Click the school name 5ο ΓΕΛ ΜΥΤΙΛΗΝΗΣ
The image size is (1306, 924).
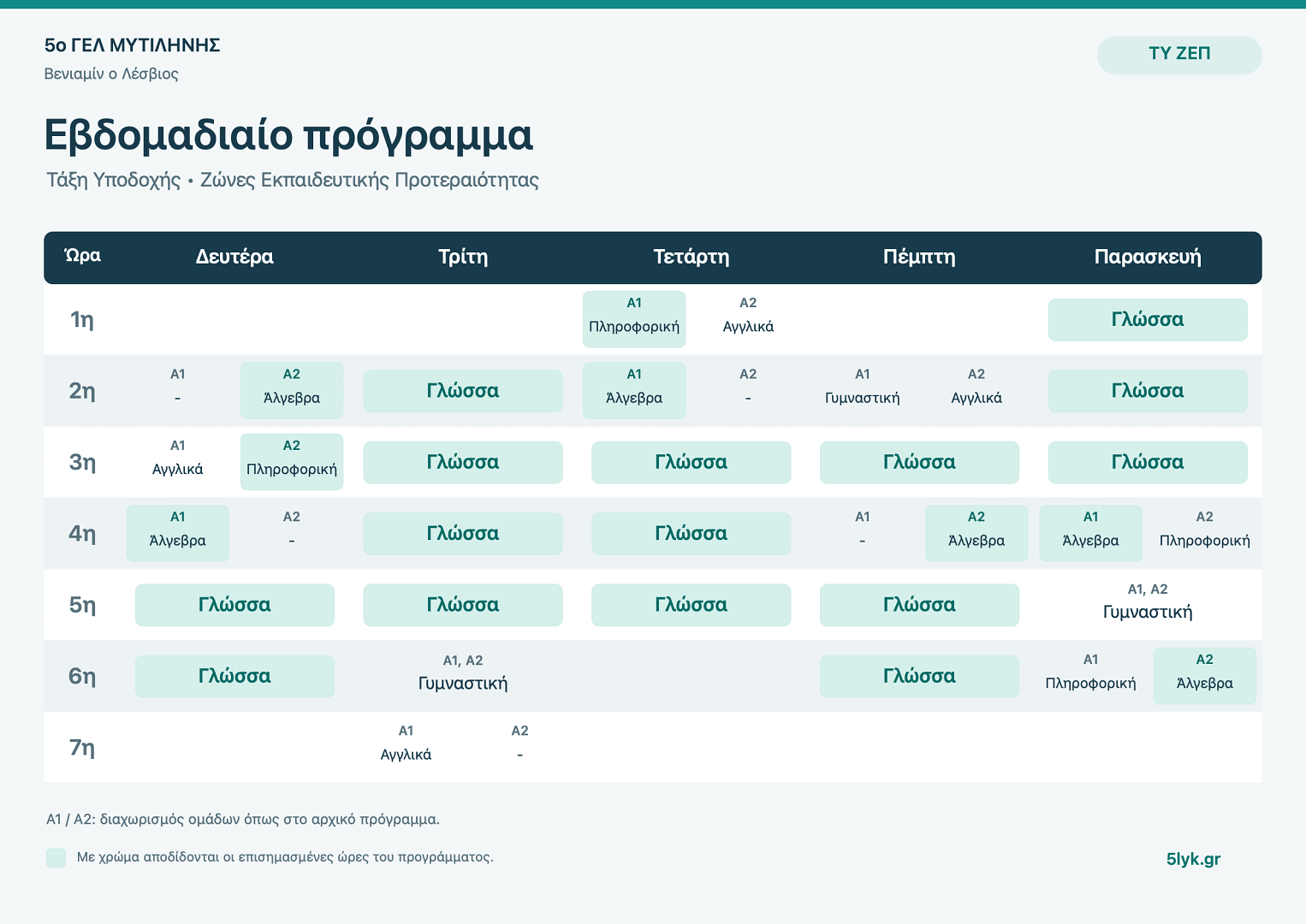click(x=133, y=45)
